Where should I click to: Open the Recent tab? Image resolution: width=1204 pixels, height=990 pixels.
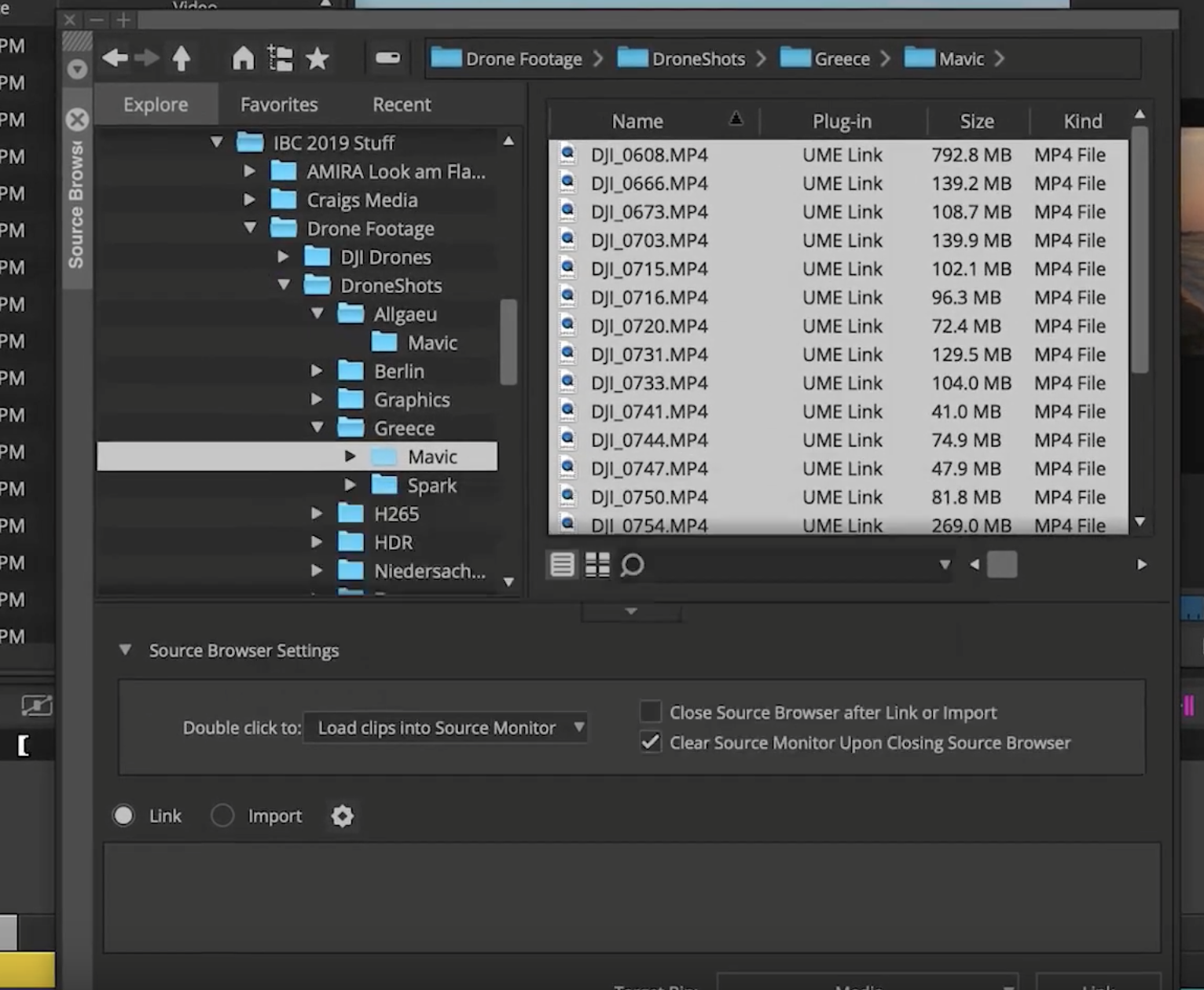[x=402, y=104]
